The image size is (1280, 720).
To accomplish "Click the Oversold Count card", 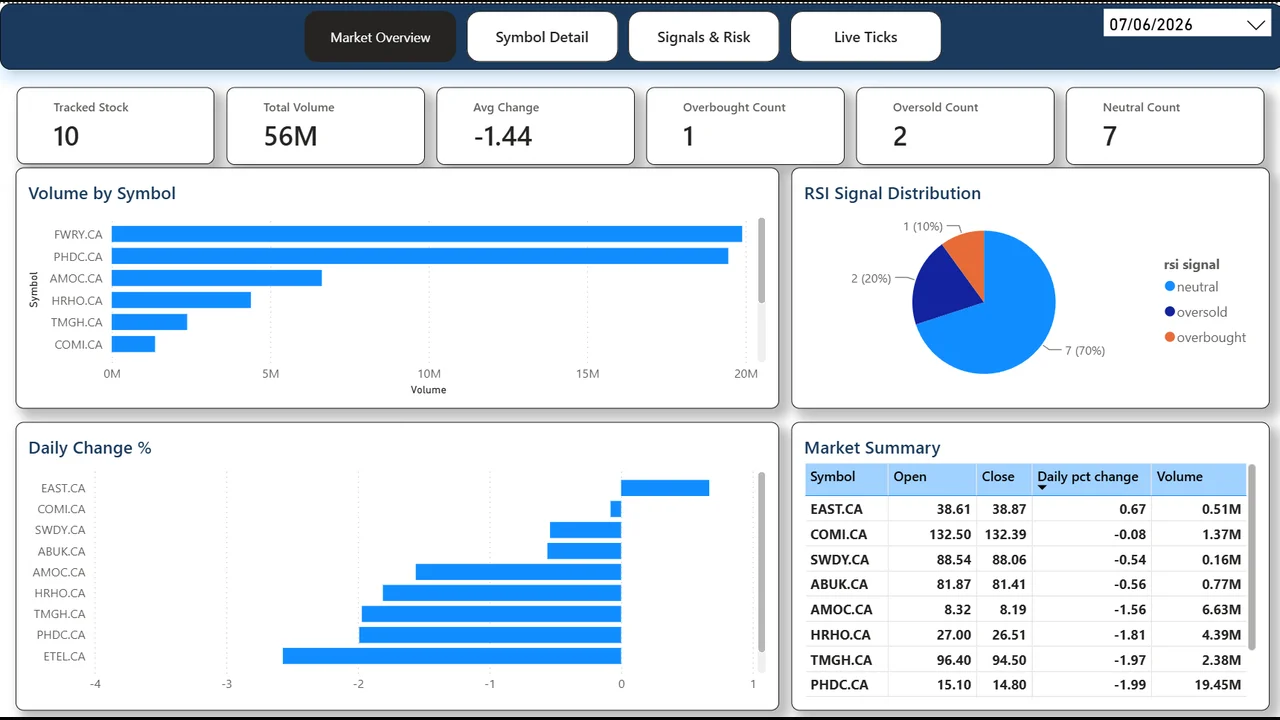I will click(955, 126).
